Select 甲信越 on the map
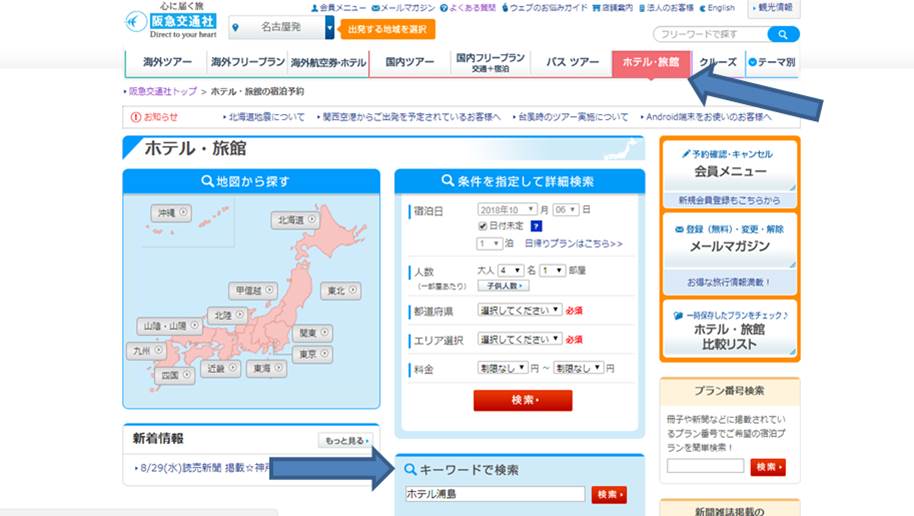 click(253, 290)
